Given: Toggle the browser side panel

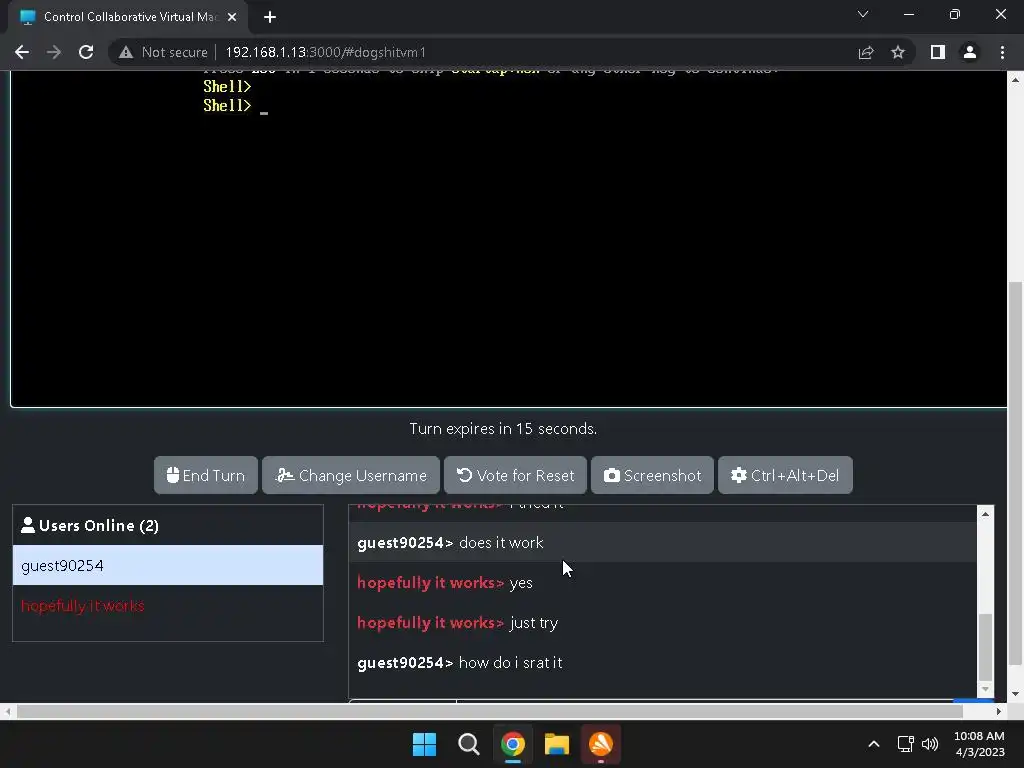Looking at the screenshot, I should 938,52.
